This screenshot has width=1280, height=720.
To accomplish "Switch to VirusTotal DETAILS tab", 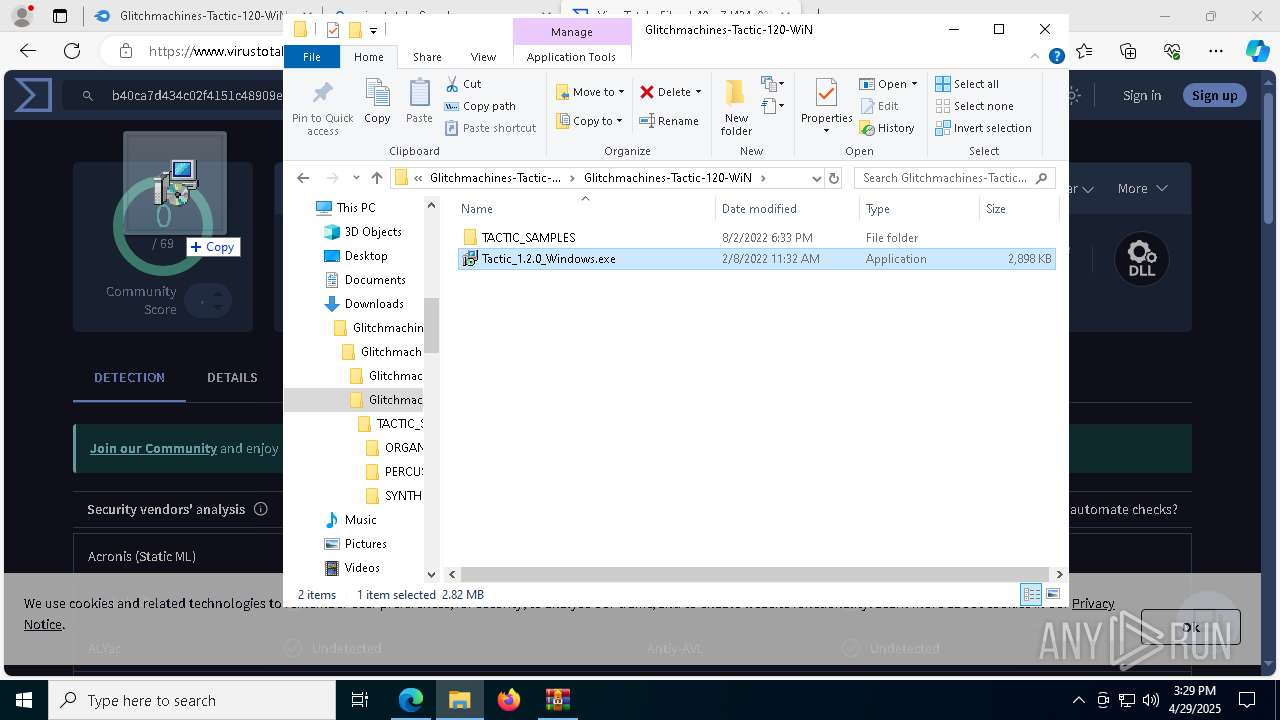I will [x=232, y=377].
